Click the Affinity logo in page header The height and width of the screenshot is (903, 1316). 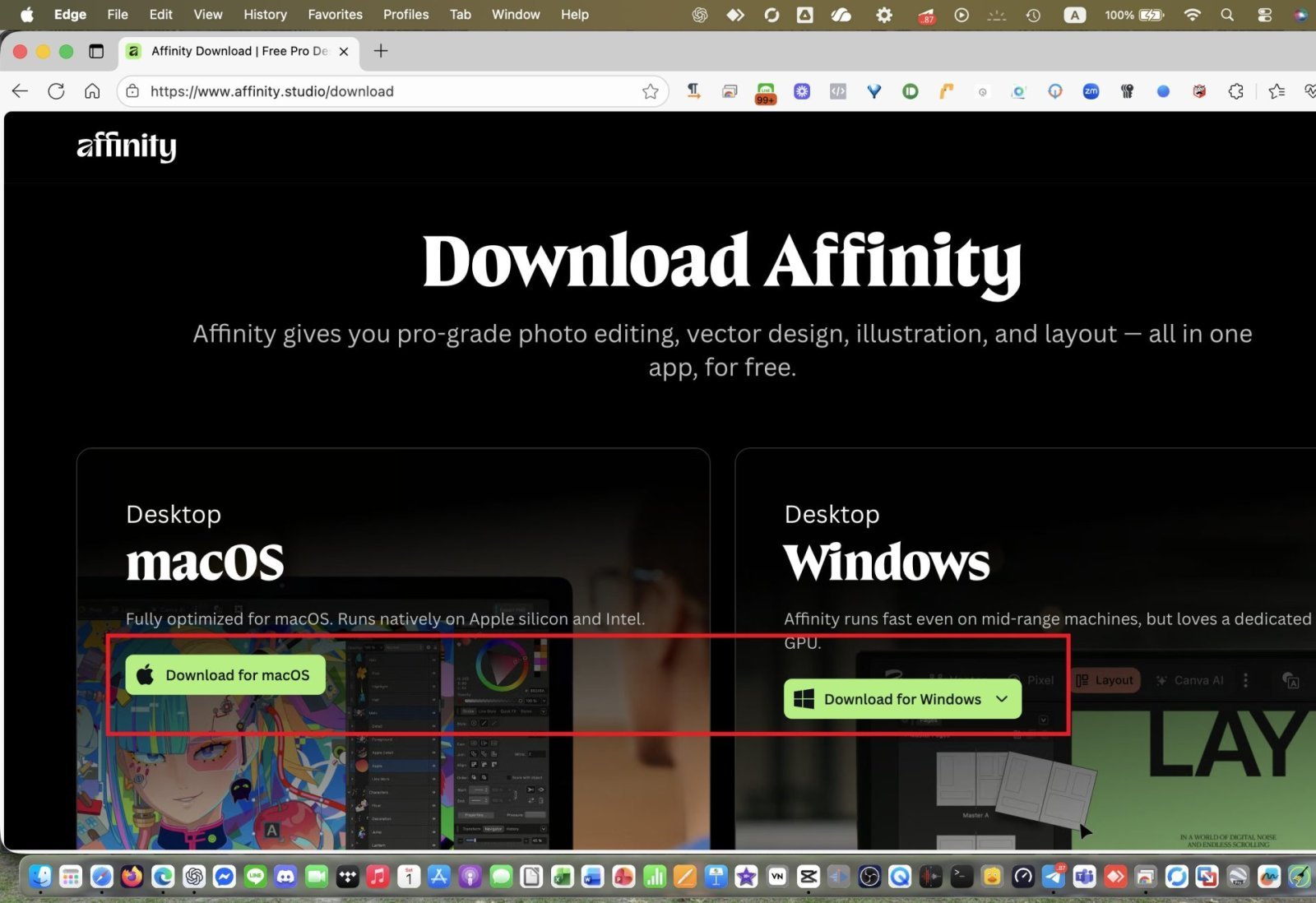click(x=126, y=146)
